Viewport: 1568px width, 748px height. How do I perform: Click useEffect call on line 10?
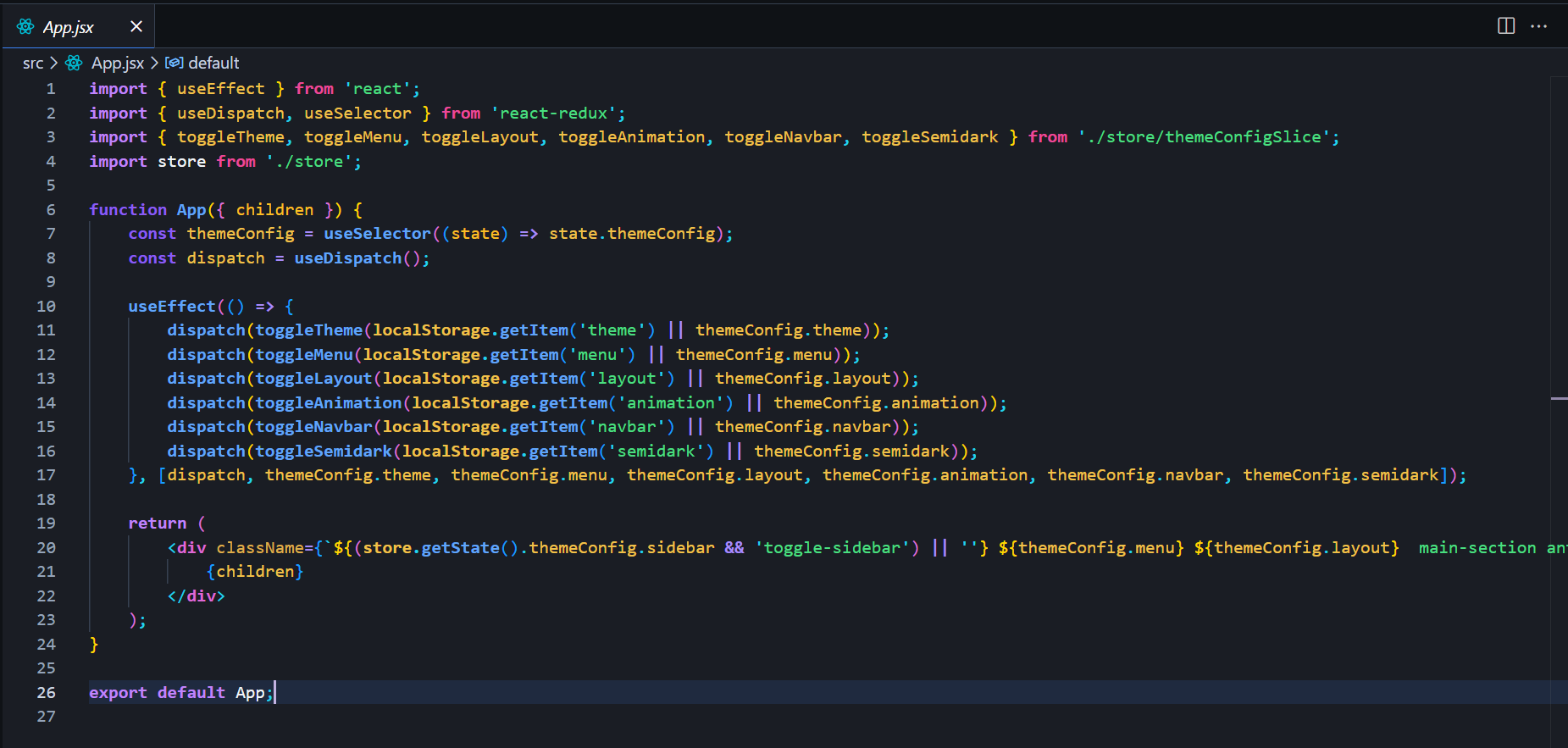(x=172, y=307)
